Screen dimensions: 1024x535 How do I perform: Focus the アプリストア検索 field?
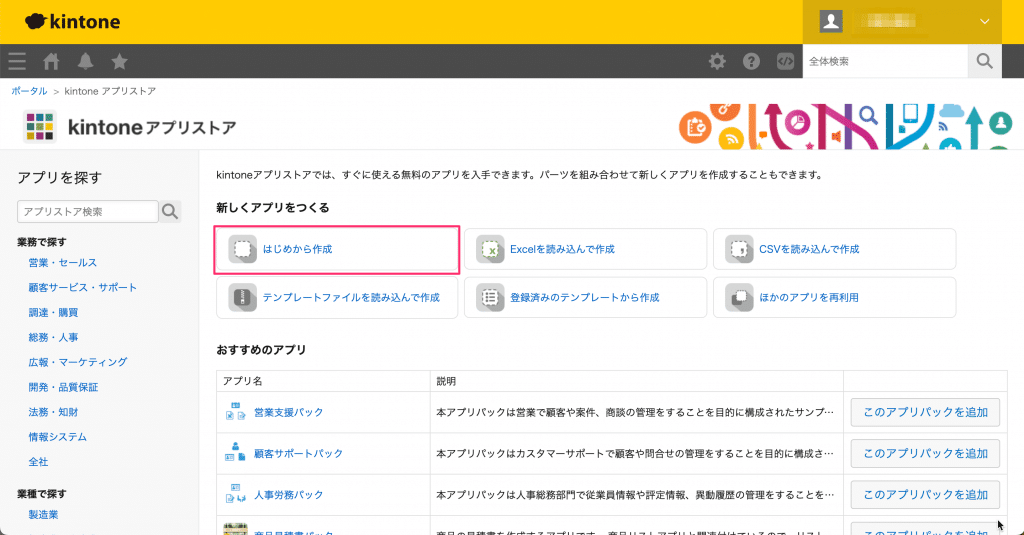[88, 212]
